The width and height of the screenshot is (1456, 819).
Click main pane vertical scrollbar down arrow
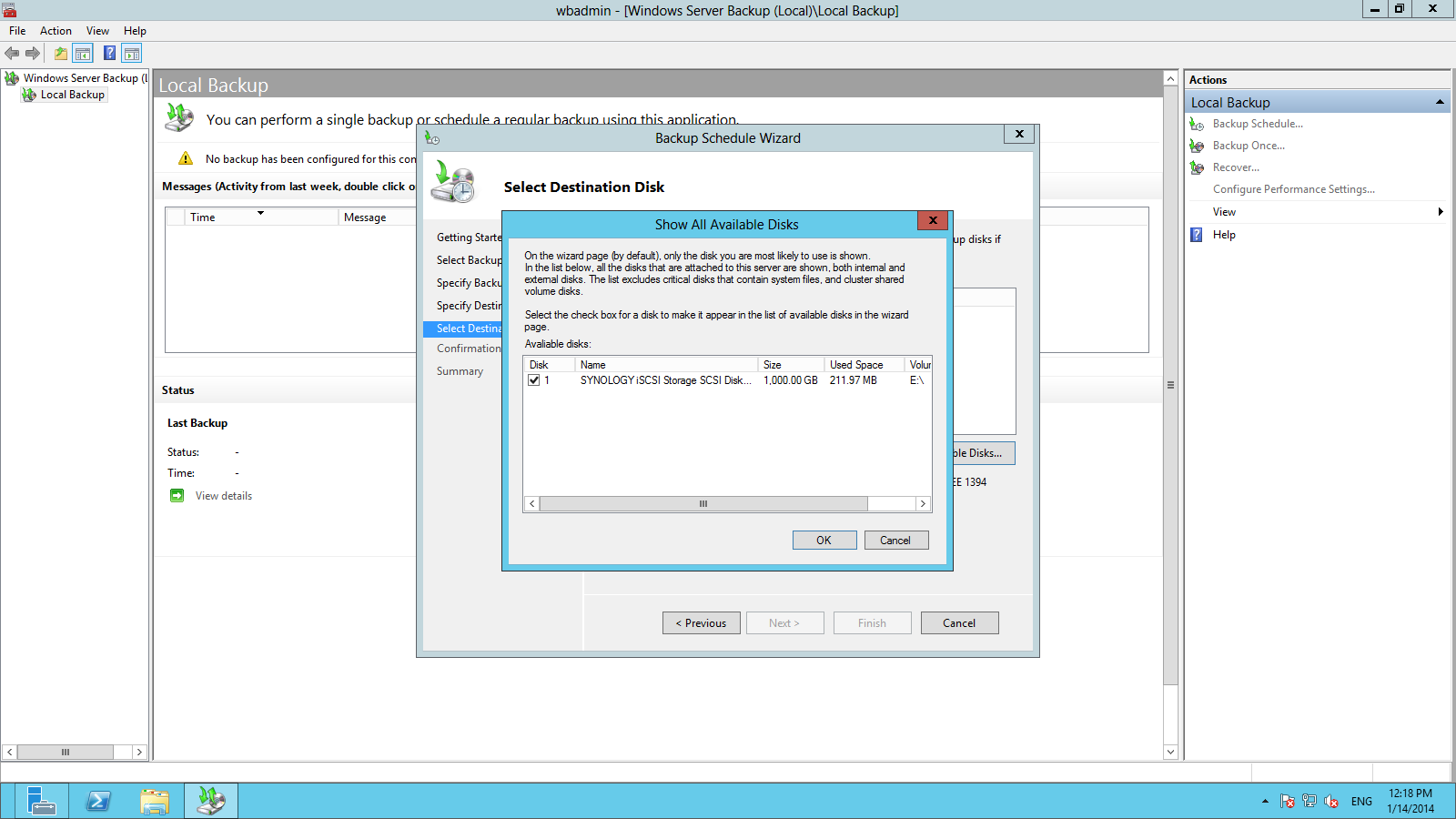coord(1170,753)
